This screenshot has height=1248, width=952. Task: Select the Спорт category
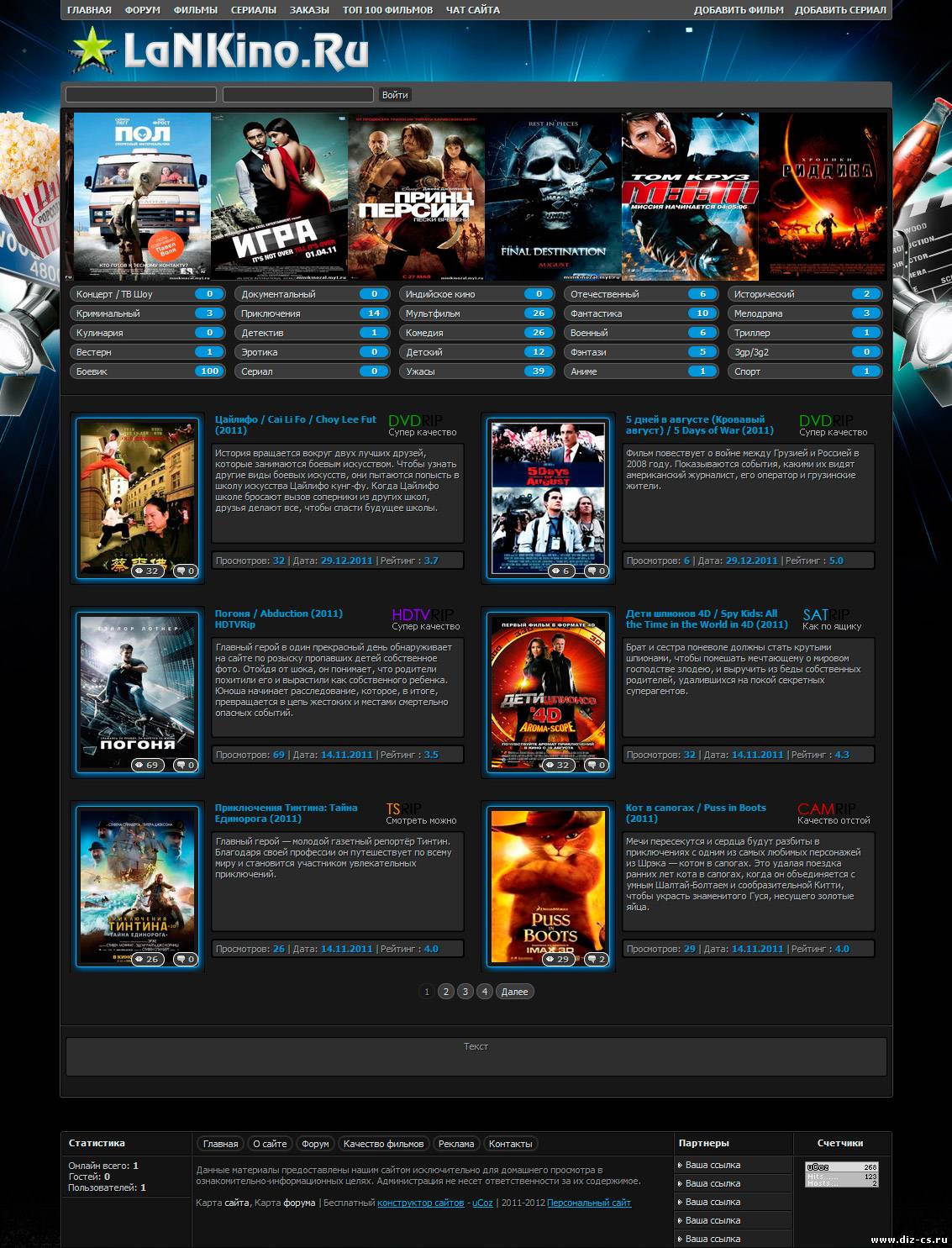pyautogui.click(x=806, y=371)
